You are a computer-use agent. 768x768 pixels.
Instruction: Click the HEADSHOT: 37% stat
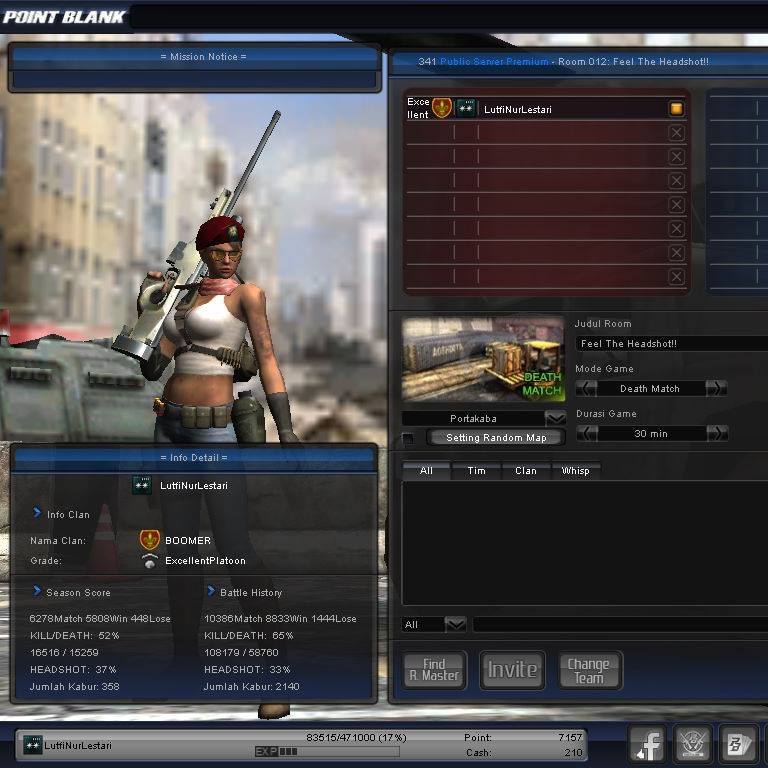(x=73, y=669)
